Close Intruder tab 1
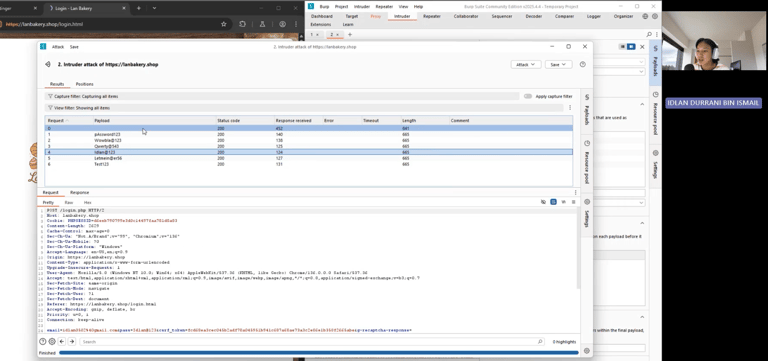Image resolution: width=768 pixels, height=361 pixels. coord(317,35)
